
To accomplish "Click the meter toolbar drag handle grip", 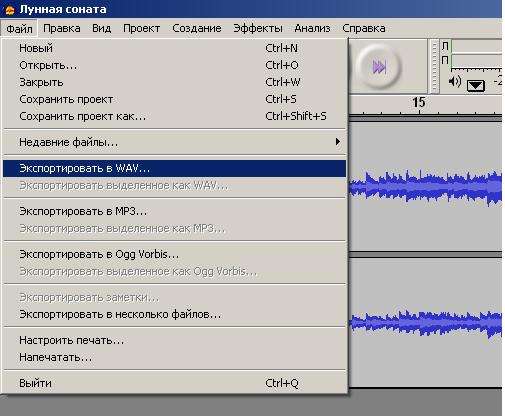I will coord(434,66).
